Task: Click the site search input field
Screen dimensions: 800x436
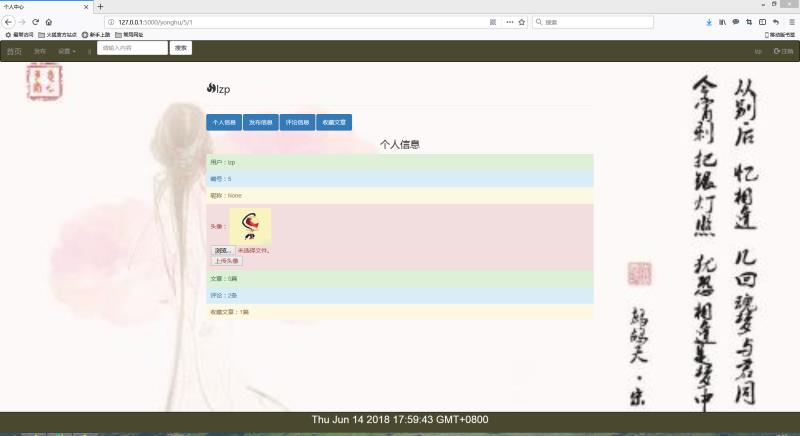Action: pyautogui.click(x=133, y=48)
